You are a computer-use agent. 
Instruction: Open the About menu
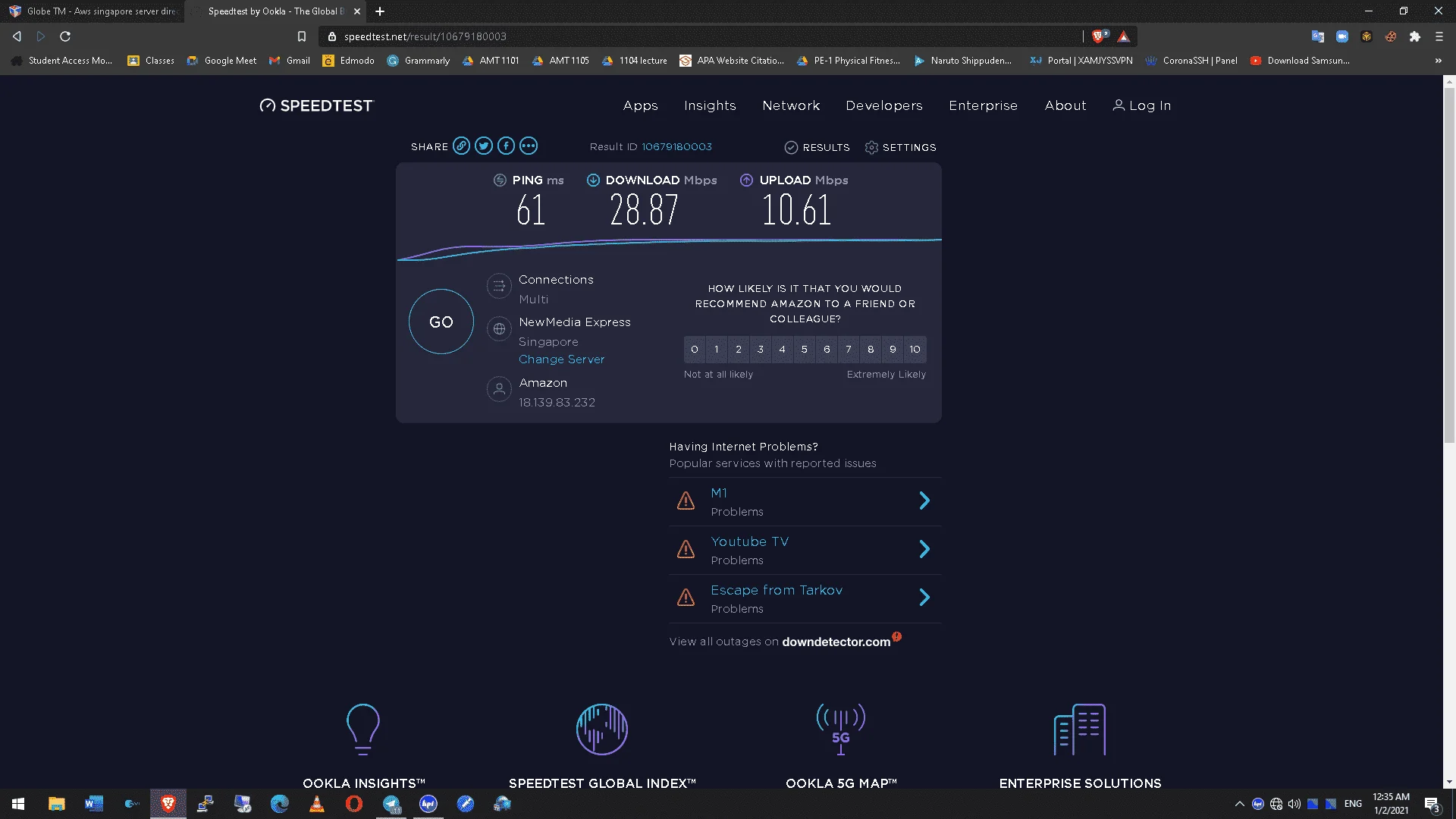coord(1065,105)
